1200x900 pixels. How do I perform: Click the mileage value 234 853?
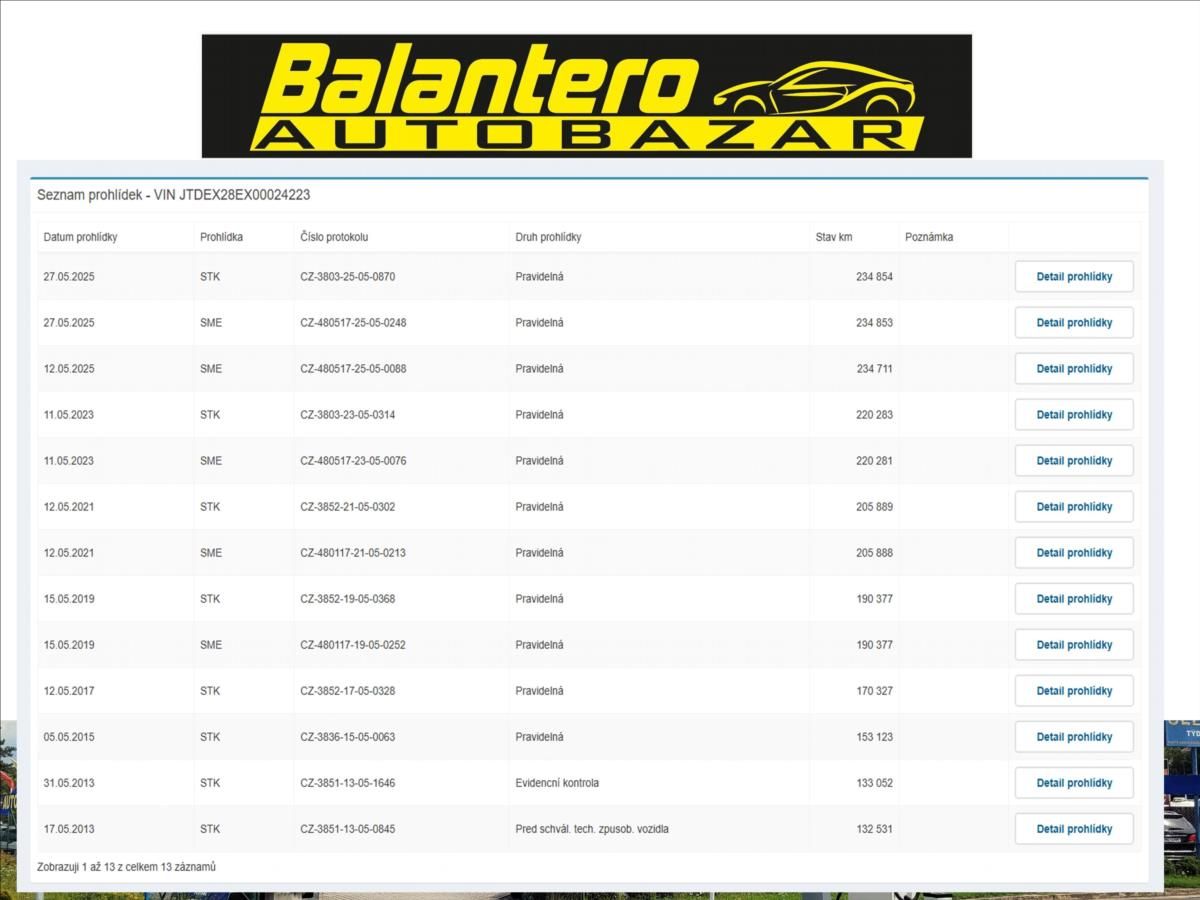coord(874,322)
